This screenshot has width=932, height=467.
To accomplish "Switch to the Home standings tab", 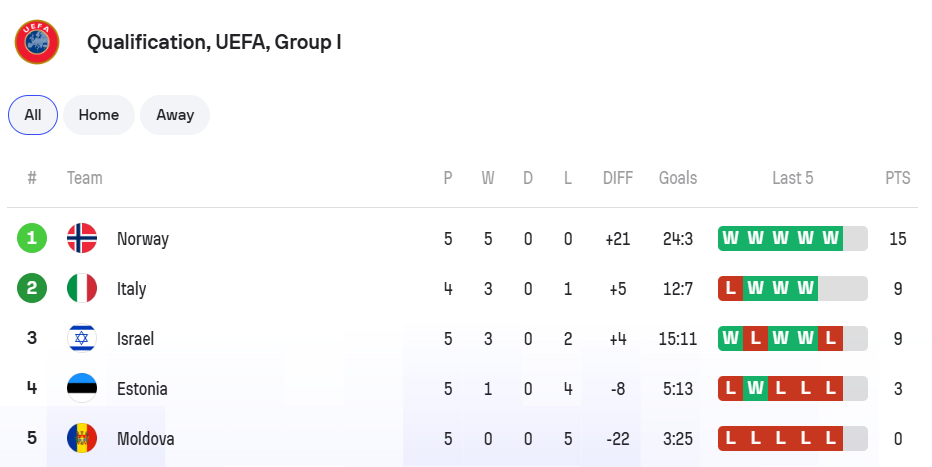I will (x=99, y=115).
